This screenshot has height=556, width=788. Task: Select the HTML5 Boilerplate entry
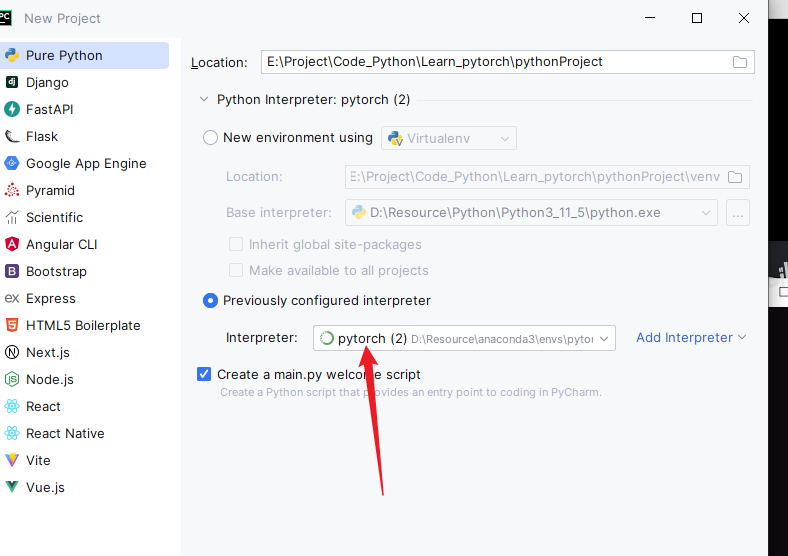click(x=83, y=325)
